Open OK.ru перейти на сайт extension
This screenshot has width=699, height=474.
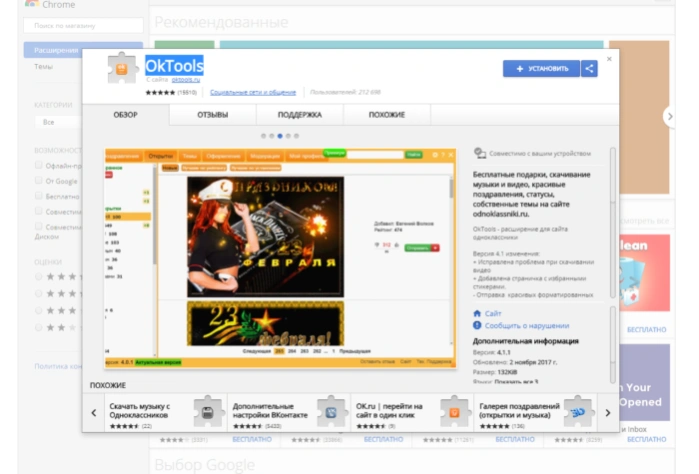click(412, 413)
